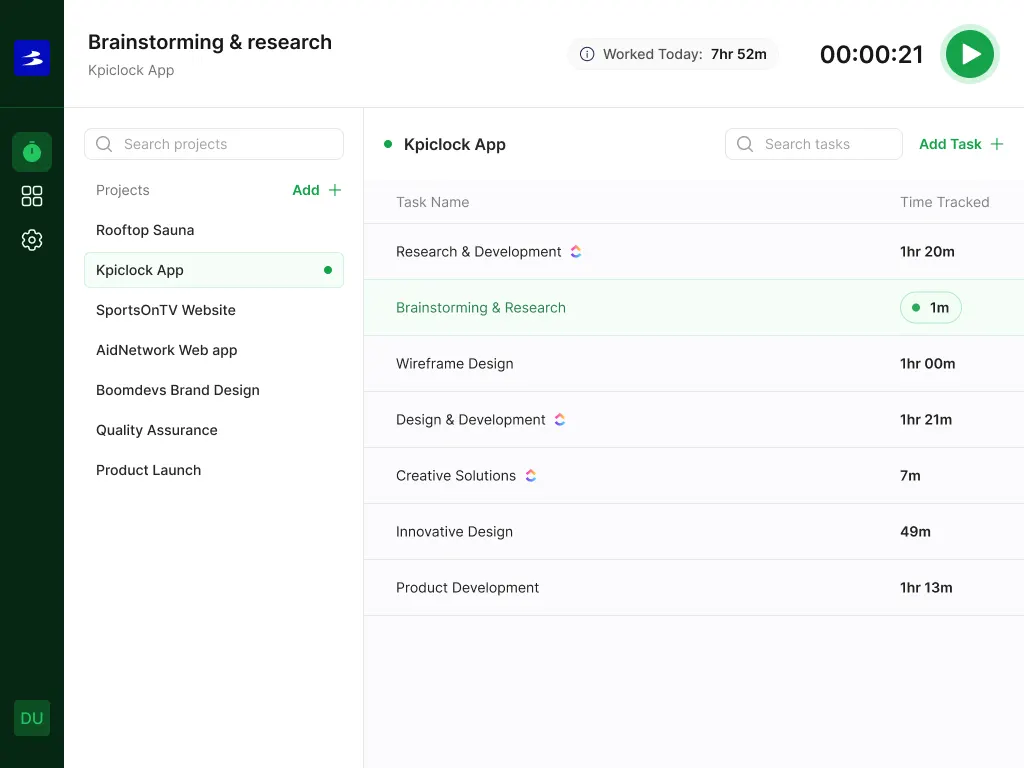1024x768 pixels.
Task: Click the ClickUp icon beside Design & Development
Action: pyautogui.click(x=560, y=419)
